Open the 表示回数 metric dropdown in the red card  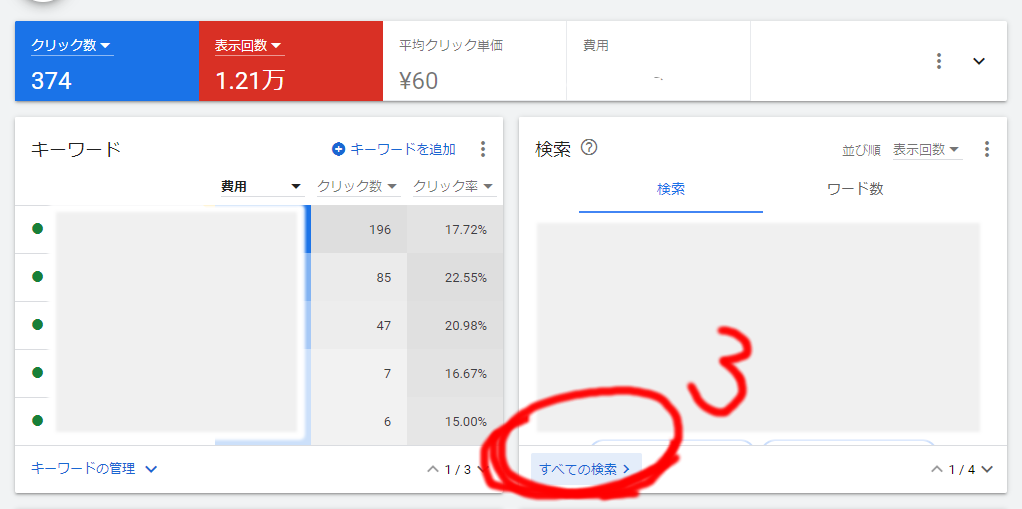[249, 46]
